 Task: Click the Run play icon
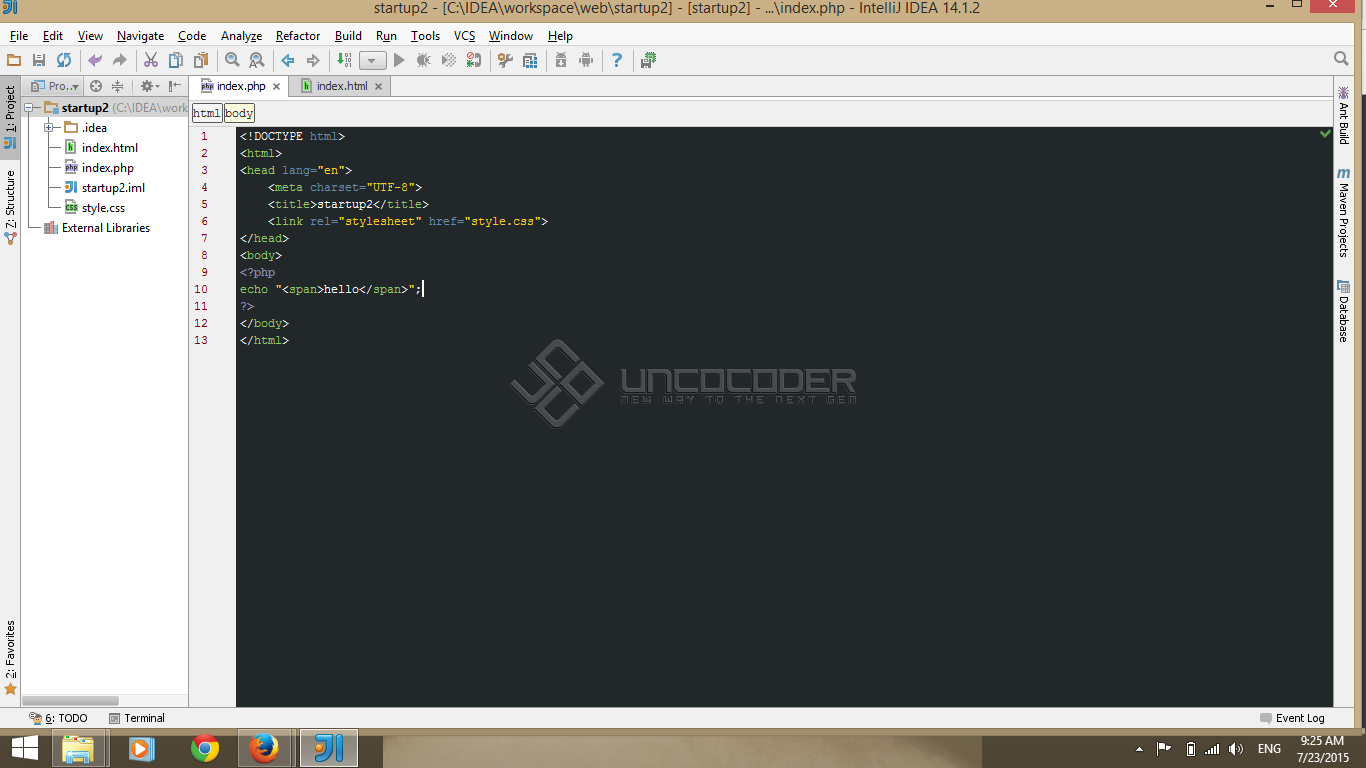(399, 60)
